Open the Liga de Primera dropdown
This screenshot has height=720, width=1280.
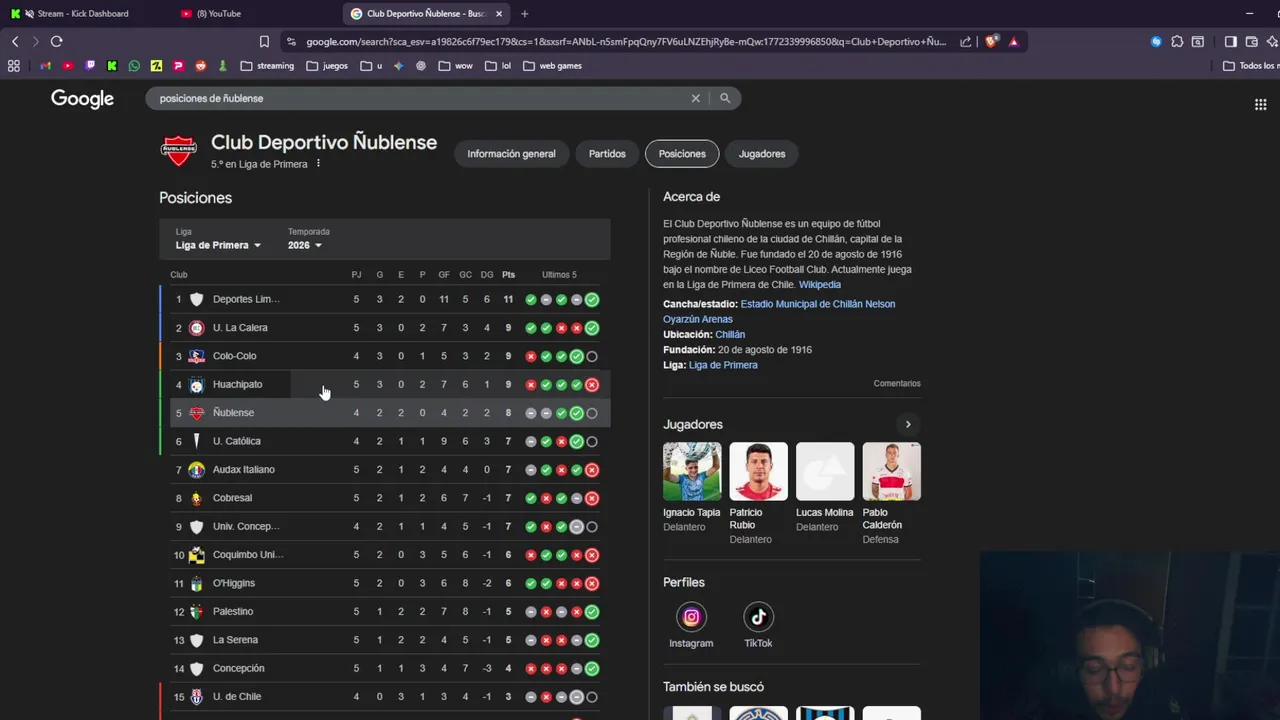click(218, 245)
